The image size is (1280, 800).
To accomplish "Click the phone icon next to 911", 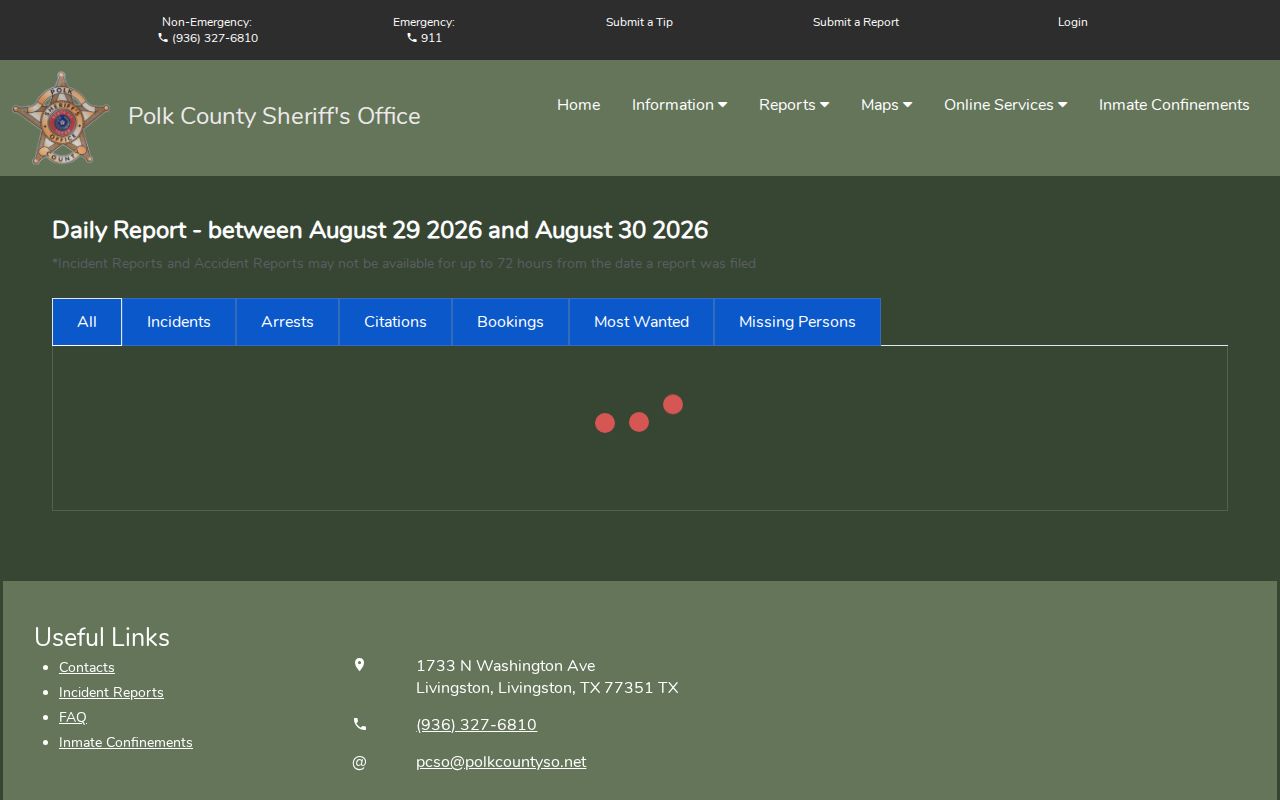I will (x=412, y=38).
